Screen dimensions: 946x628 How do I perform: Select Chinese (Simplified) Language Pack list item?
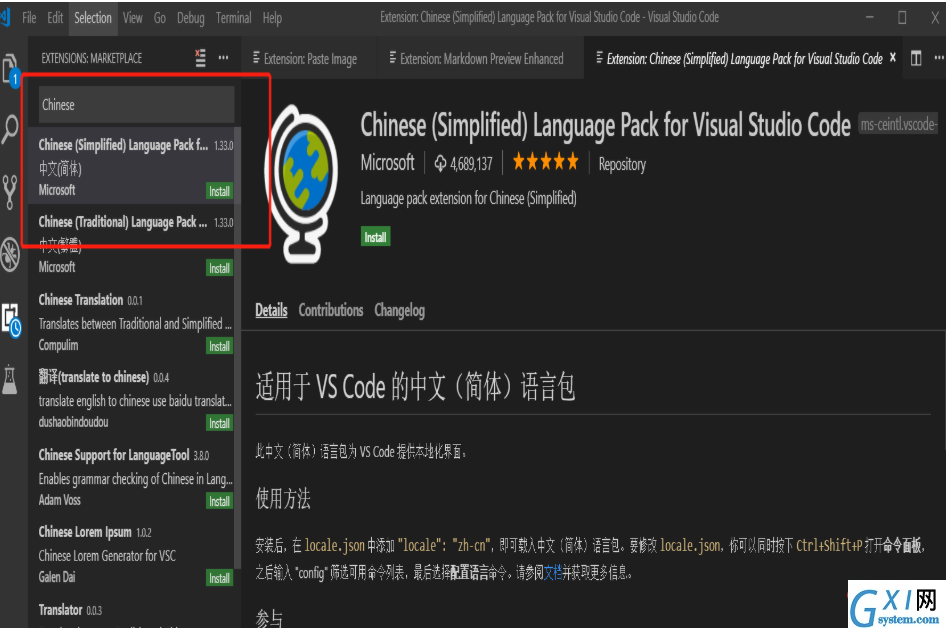[x=135, y=165]
